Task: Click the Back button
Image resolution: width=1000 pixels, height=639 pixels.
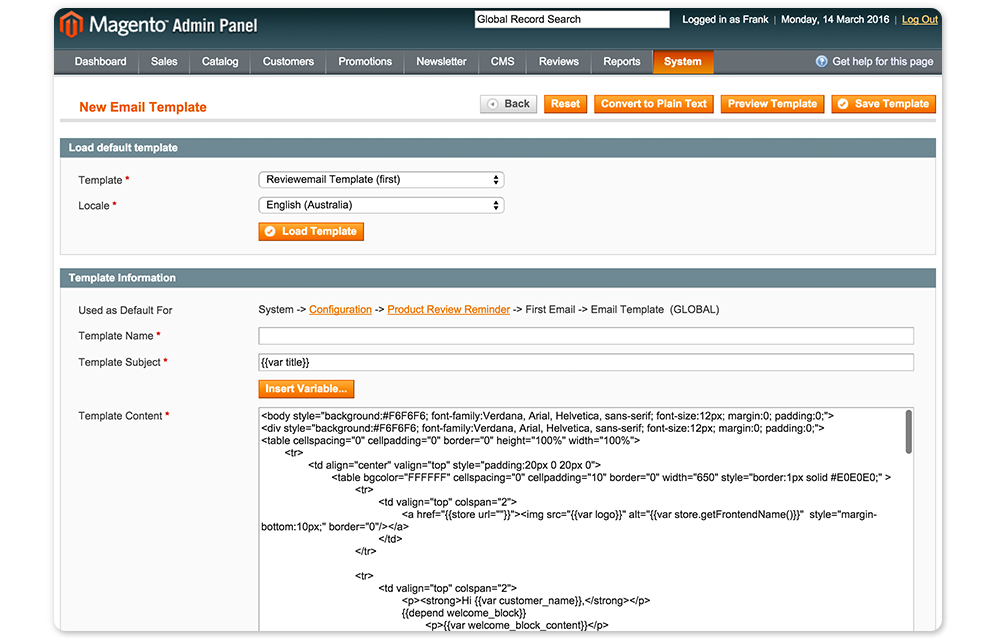Action: pyautogui.click(x=508, y=104)
